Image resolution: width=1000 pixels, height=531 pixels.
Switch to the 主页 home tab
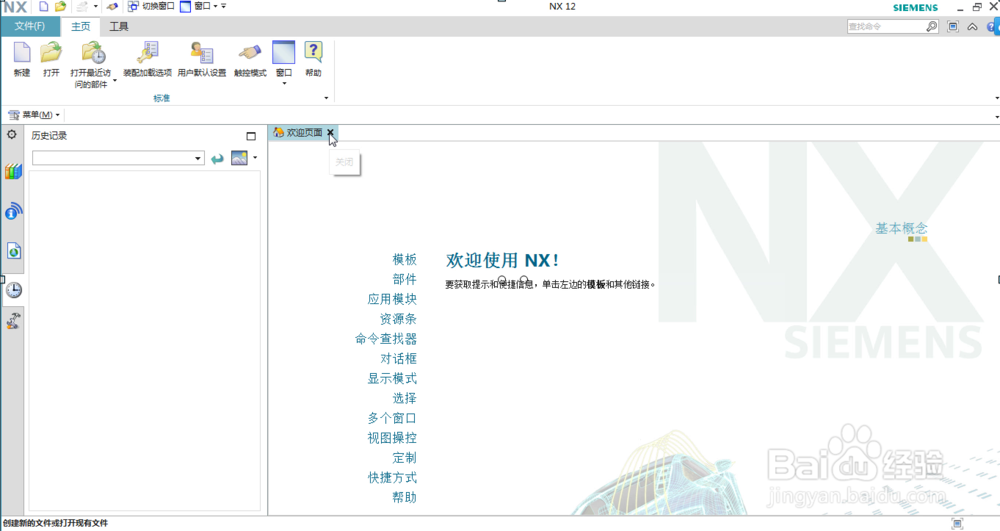[80, 26]
